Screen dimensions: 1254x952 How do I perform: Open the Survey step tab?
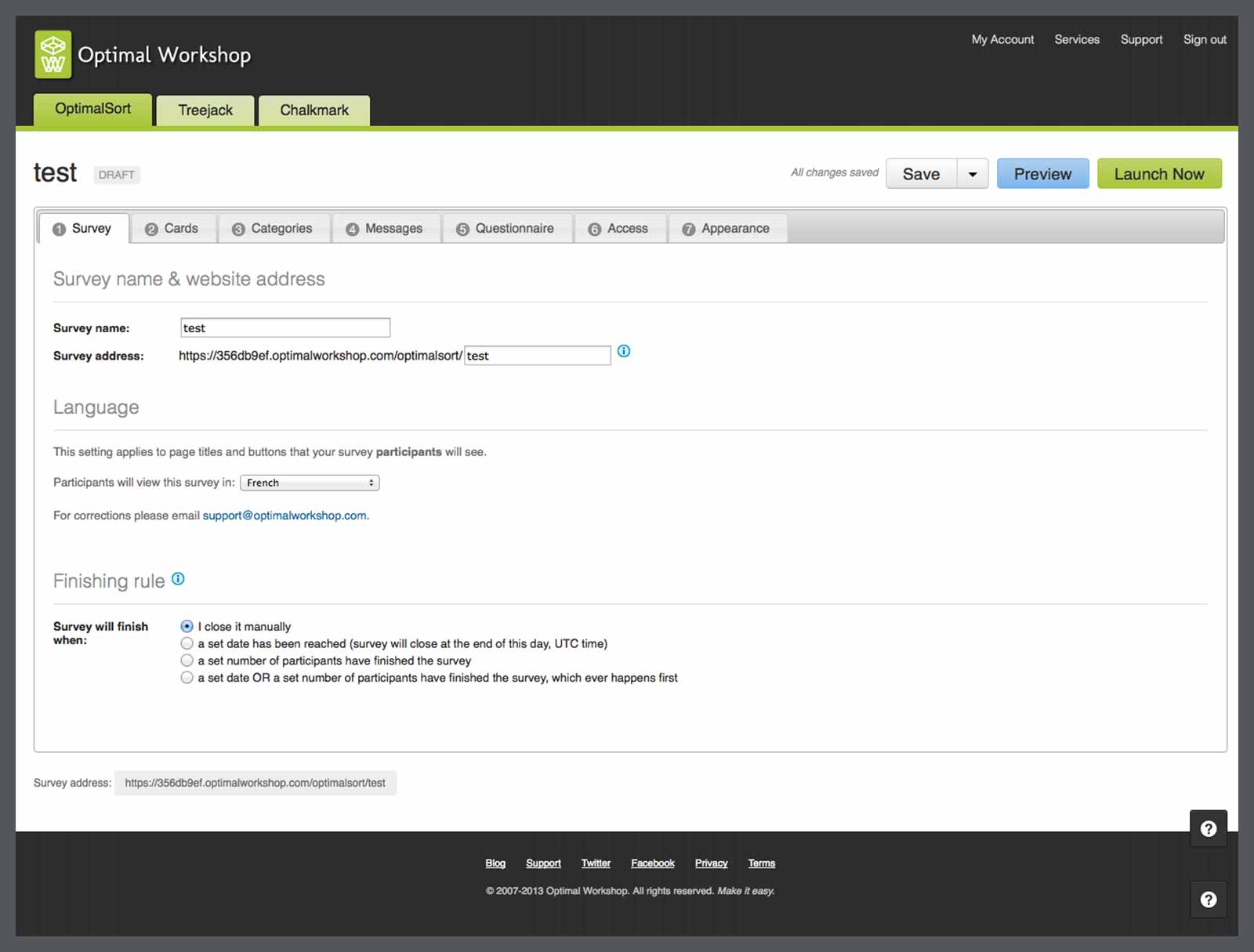83,228
